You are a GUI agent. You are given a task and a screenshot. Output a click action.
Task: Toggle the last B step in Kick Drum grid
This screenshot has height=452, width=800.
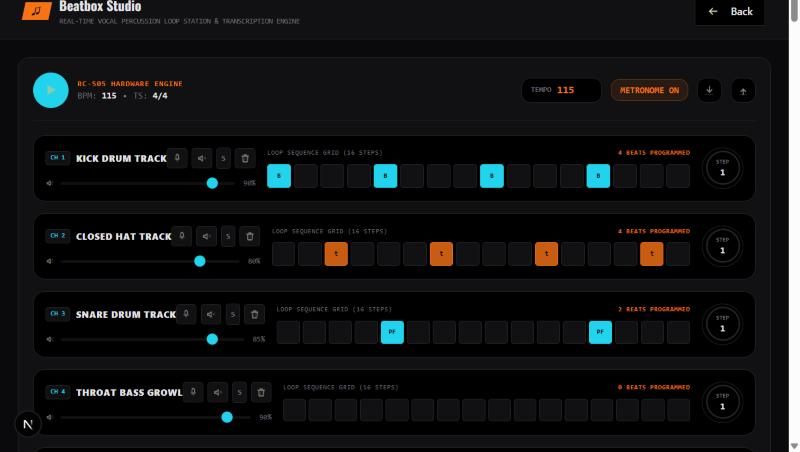click(x=598, y=176)
